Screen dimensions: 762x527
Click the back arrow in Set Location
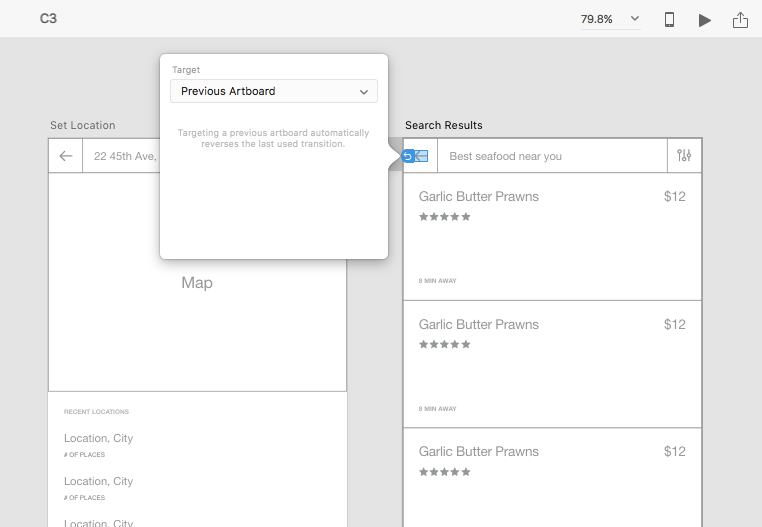coord(66,156)
